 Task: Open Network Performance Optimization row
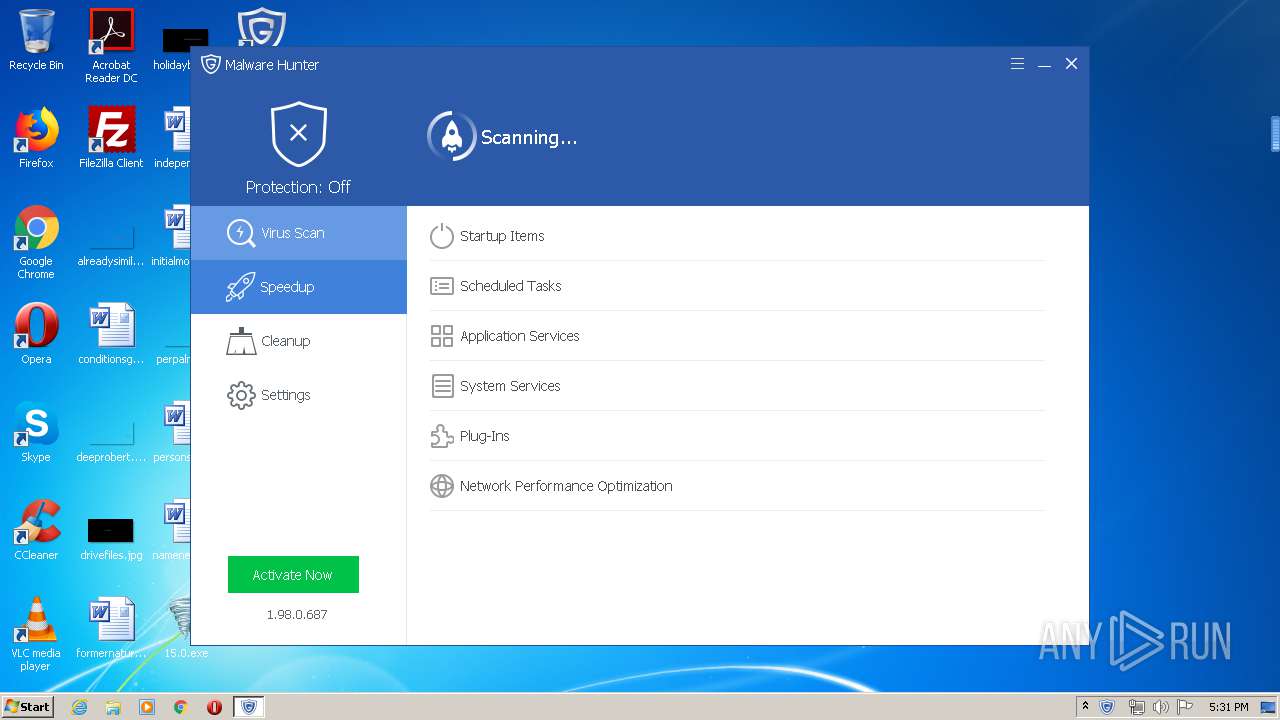[x=737, y=486]
